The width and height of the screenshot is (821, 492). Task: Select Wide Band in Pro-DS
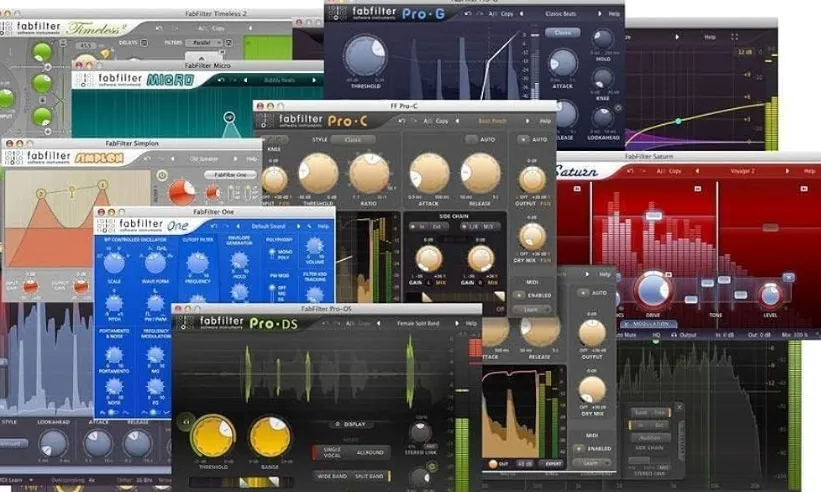[x=332, y=476]
